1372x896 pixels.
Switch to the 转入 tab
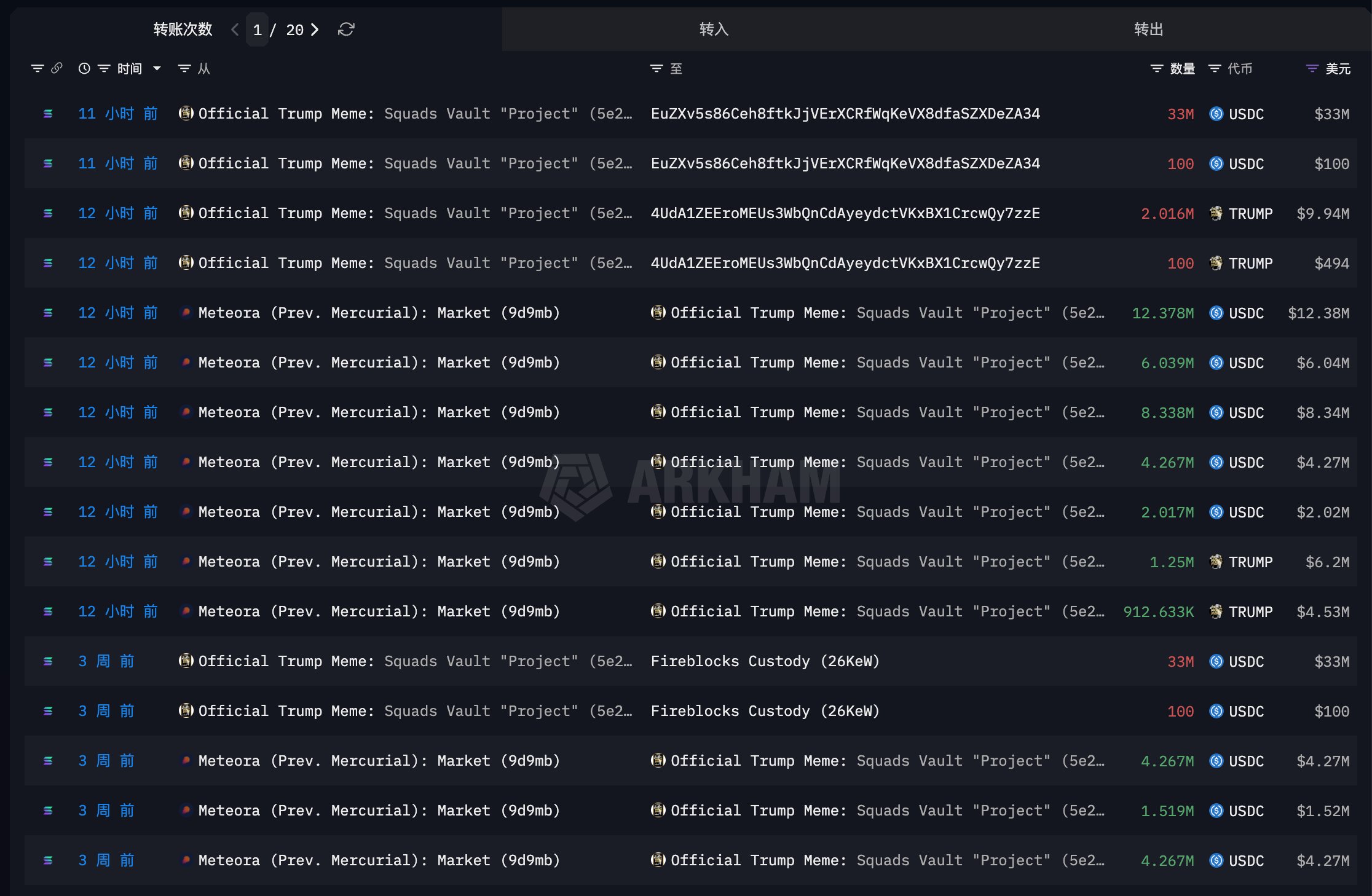point(714,29)
